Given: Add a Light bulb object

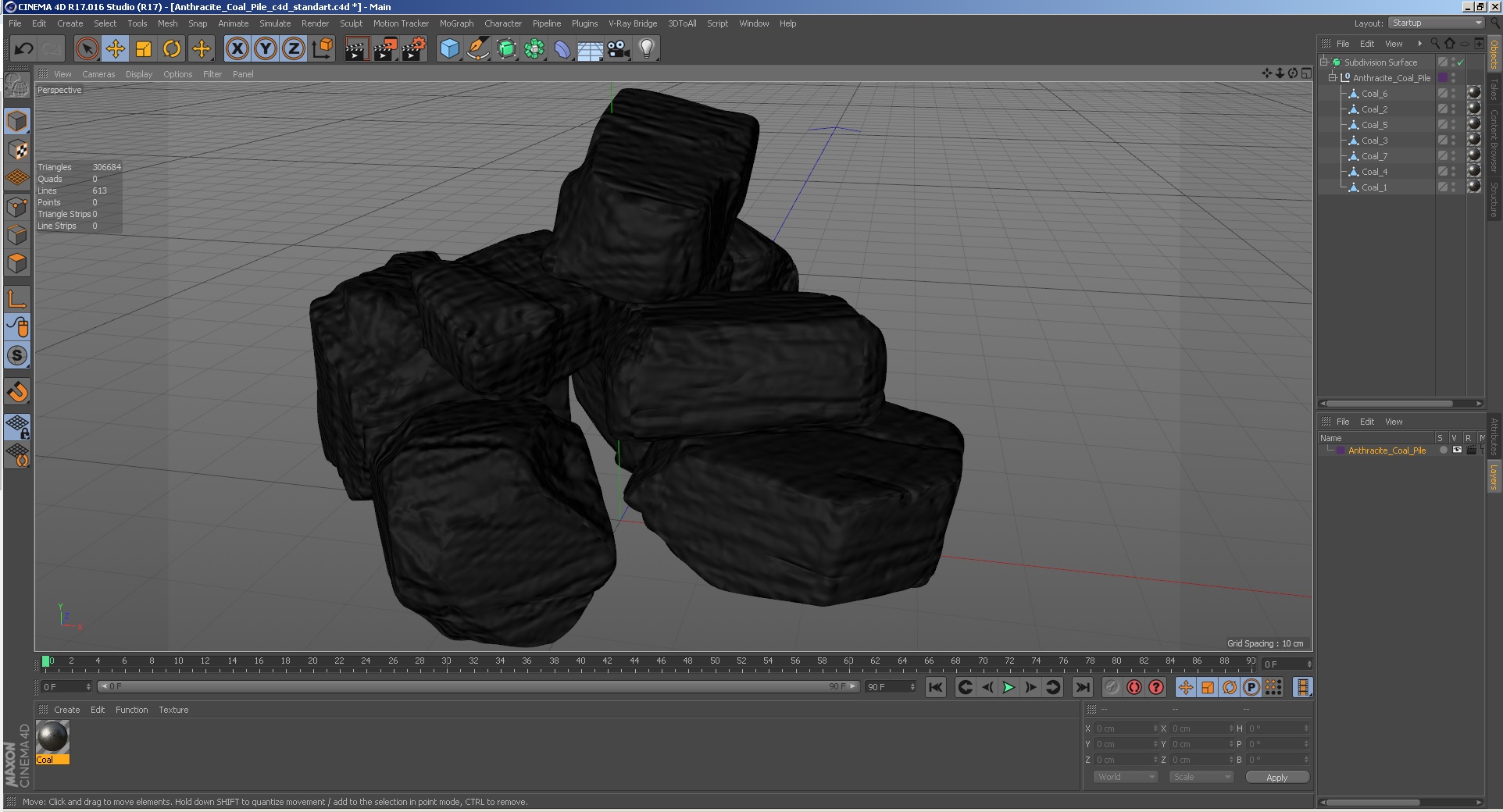Looking at the screenshot, I should tap(647, 49).
